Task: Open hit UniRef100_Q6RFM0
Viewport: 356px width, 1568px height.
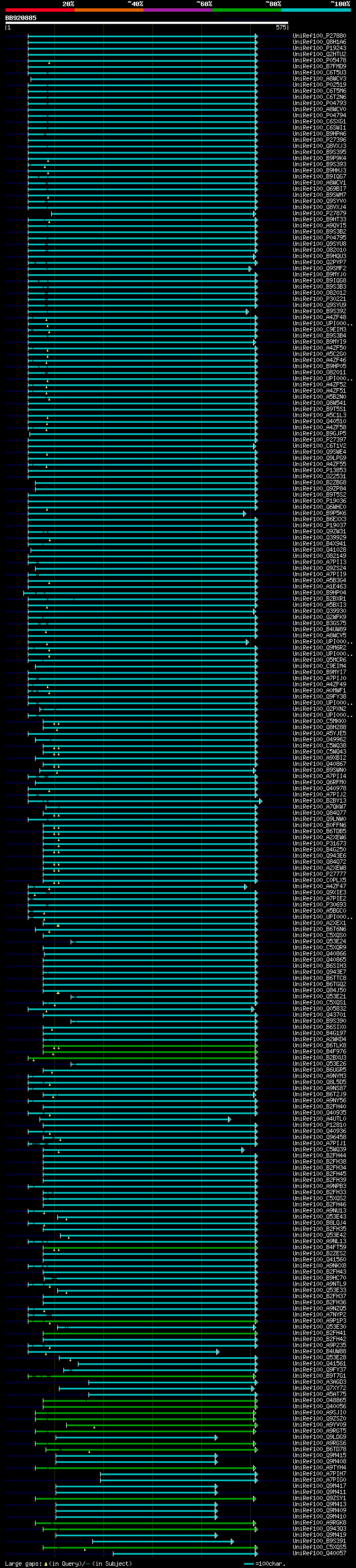Action: [319, 783]
